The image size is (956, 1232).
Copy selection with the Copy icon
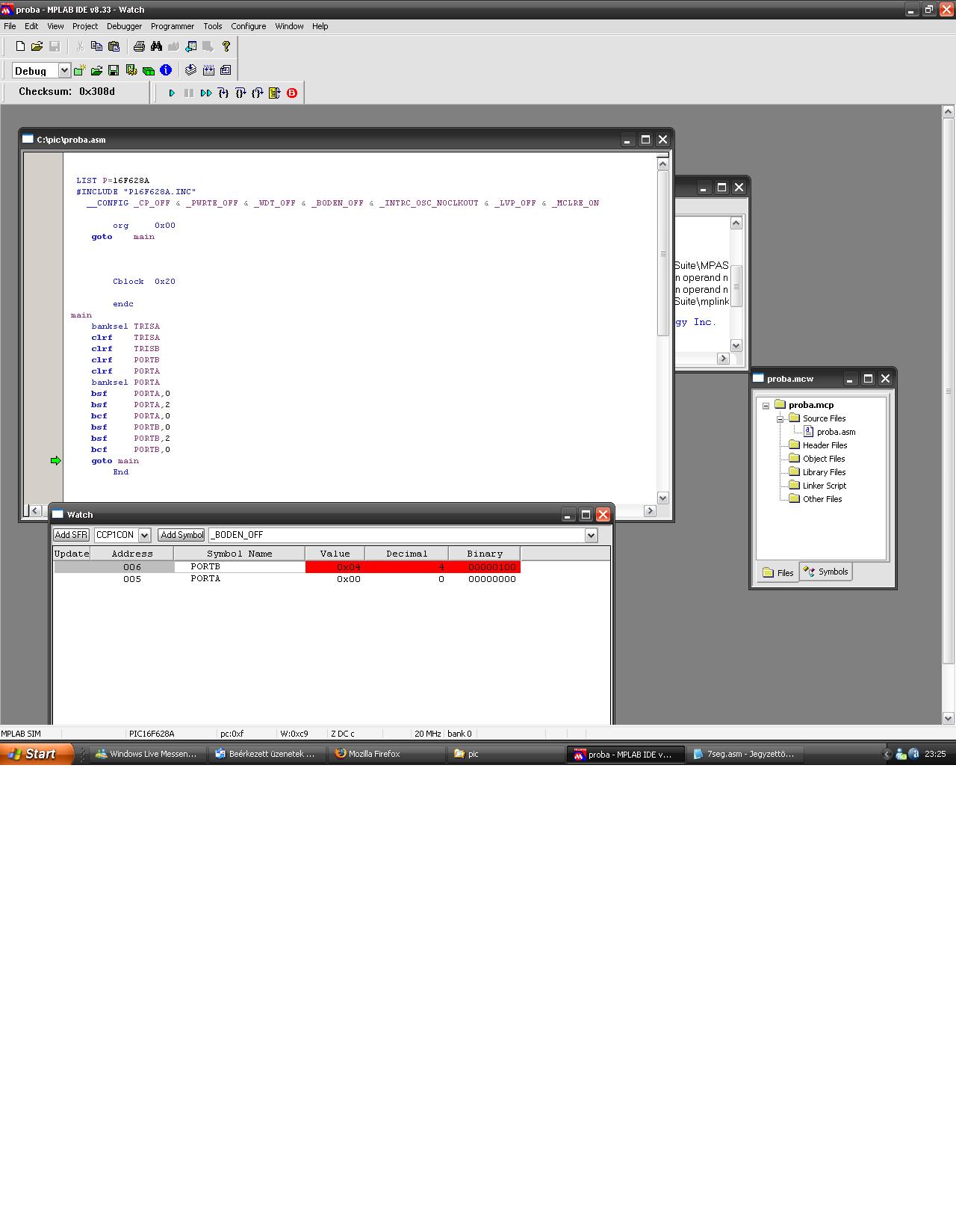coord(96,46)
